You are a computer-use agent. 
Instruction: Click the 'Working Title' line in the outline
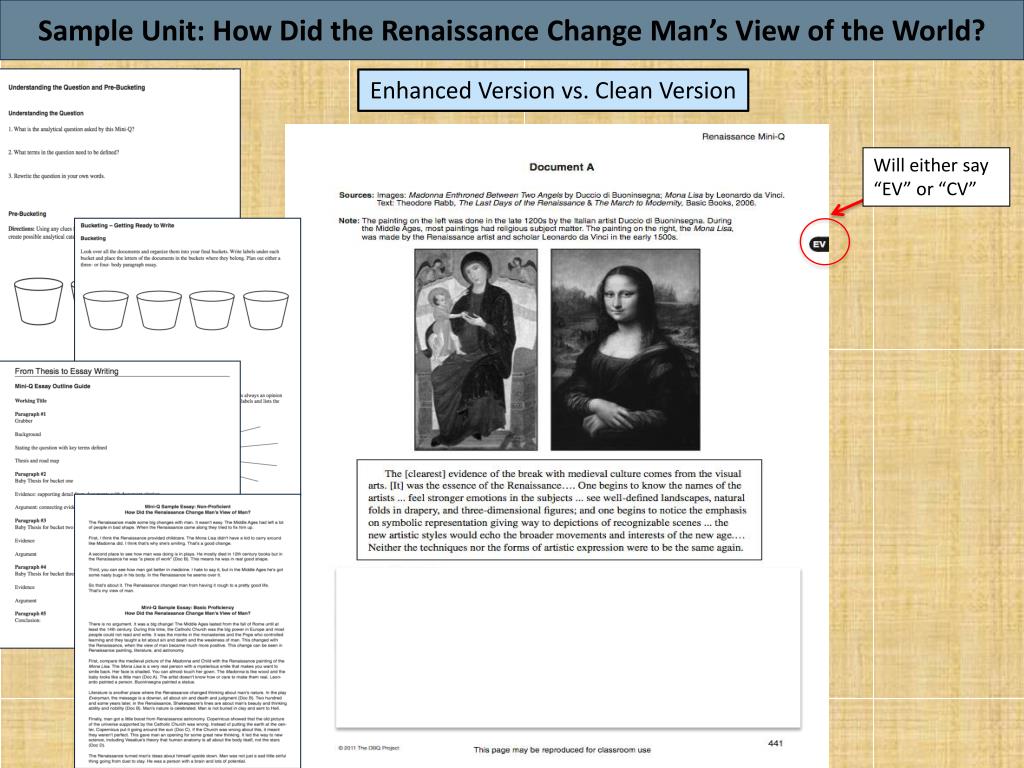tap(31, 400)
